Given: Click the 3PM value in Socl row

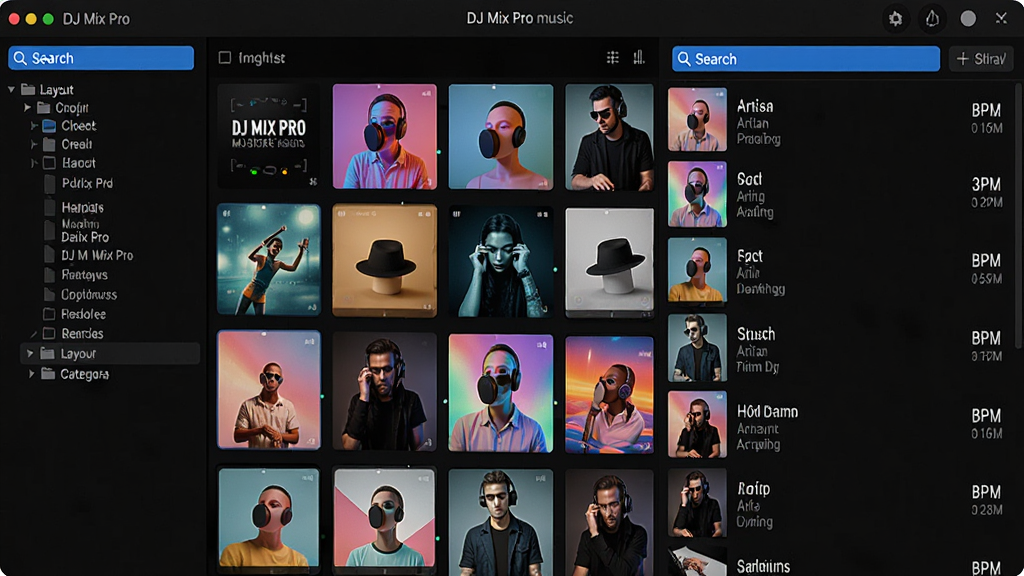Looking at the screenshot, I should 986,184.
